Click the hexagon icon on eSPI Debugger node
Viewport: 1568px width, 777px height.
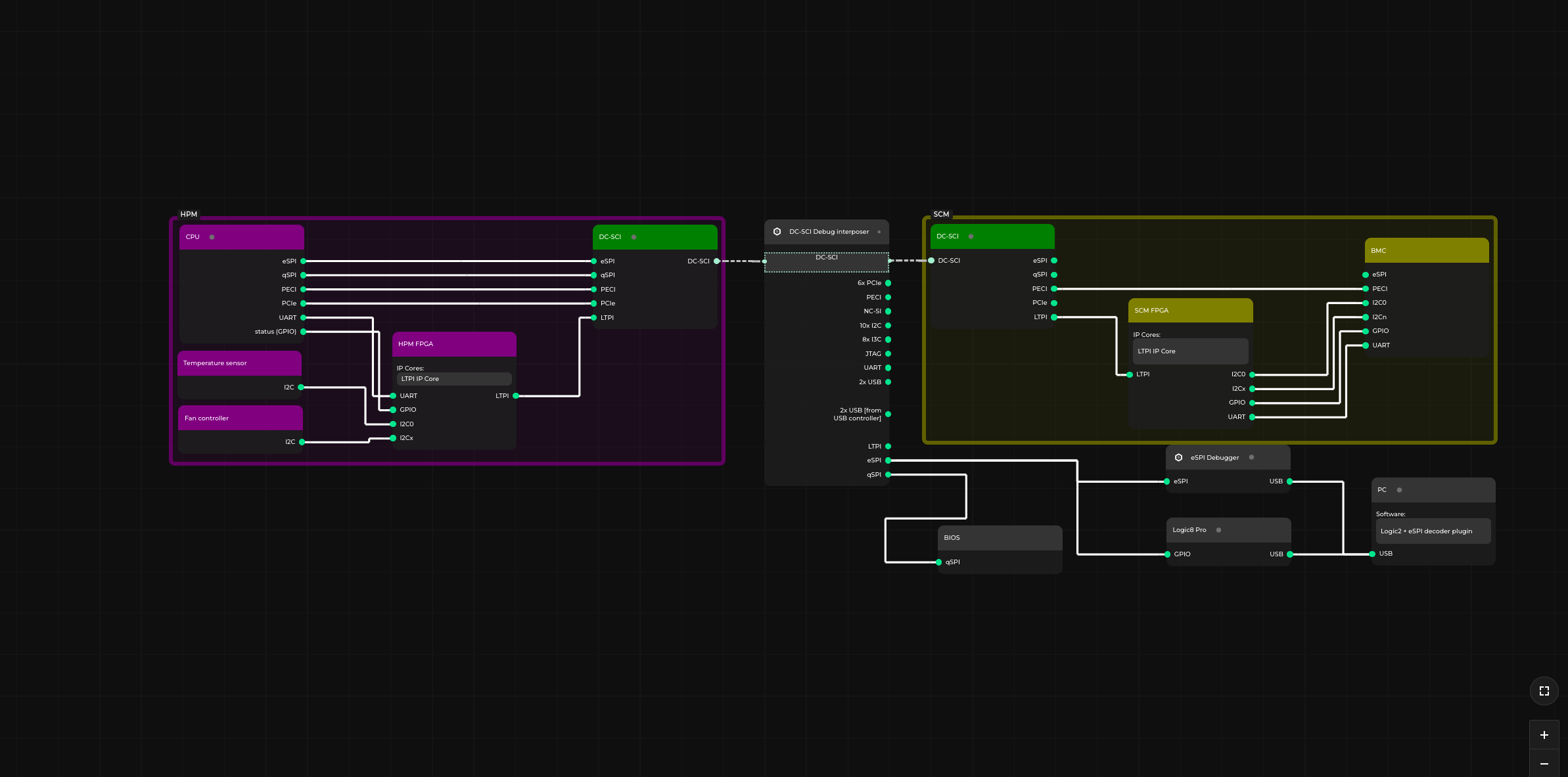[1178, 458]
